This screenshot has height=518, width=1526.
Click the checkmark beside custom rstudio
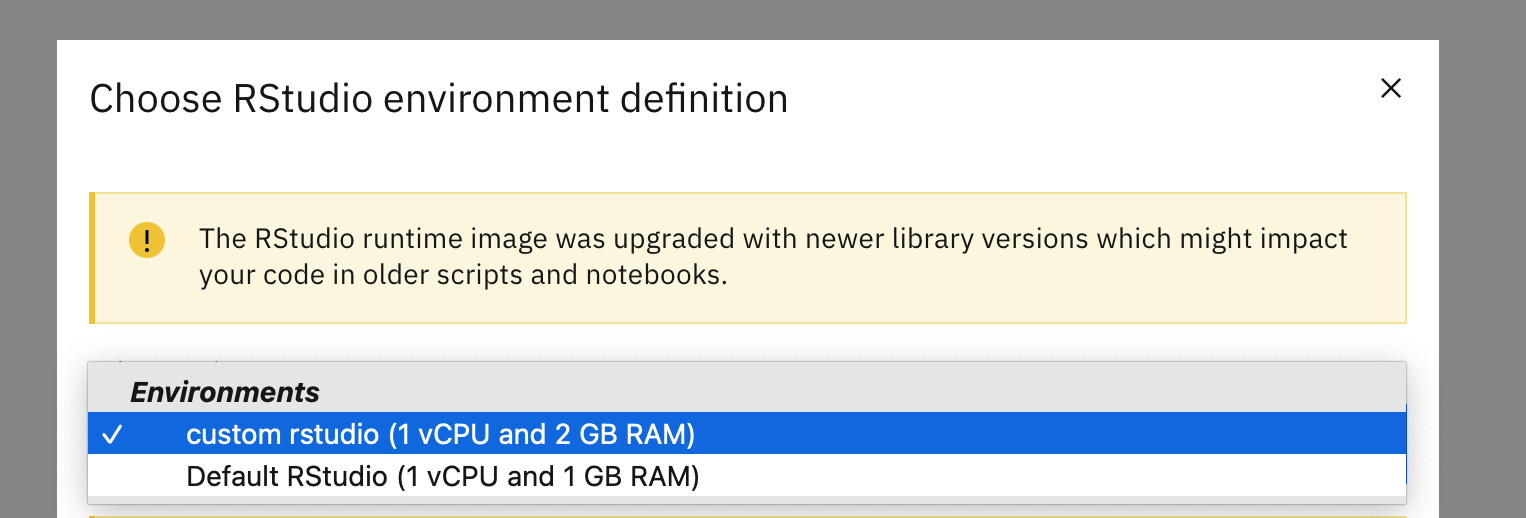coord(113,435)
